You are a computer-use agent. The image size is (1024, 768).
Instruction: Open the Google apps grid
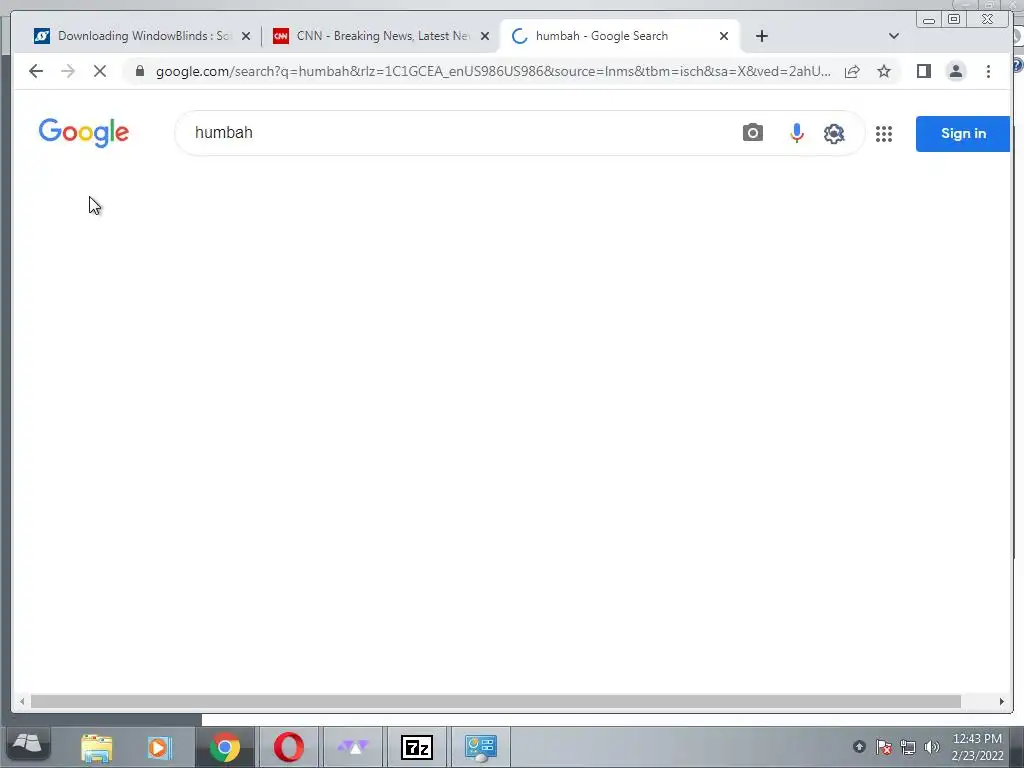point(884,134)
